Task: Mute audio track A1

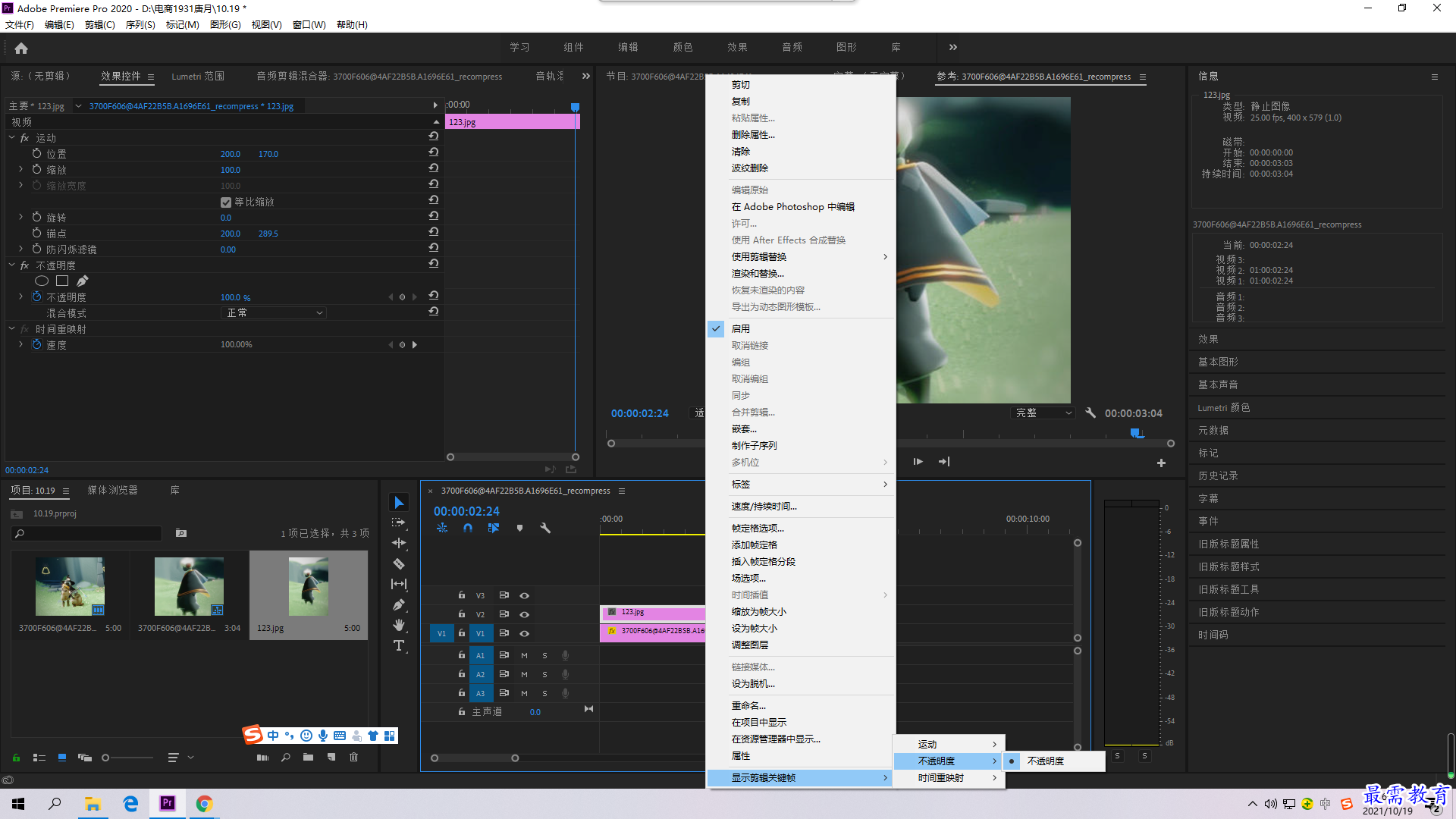Action: (524, 655)
